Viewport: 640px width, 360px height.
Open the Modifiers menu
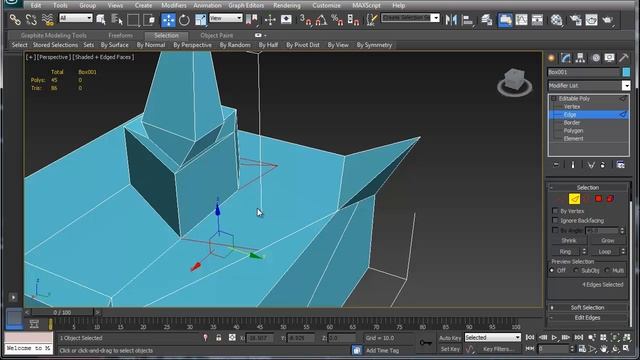click(x=173, y=5)
